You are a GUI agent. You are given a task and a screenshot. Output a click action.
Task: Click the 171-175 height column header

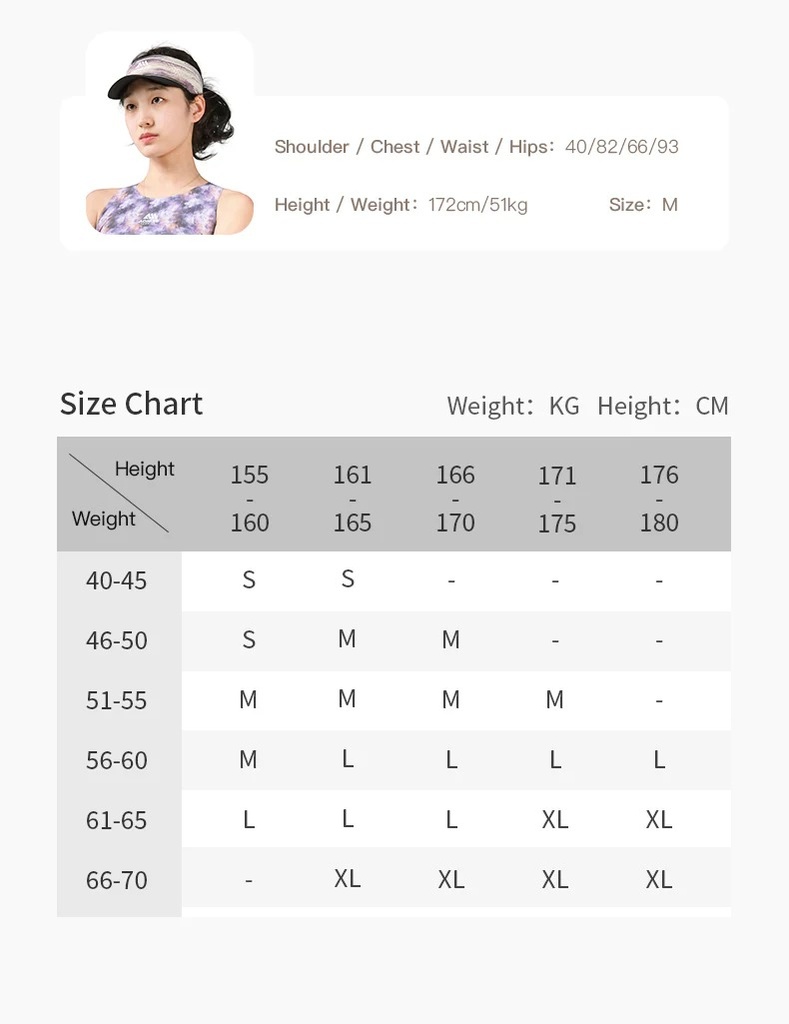(x=557, y=497)
